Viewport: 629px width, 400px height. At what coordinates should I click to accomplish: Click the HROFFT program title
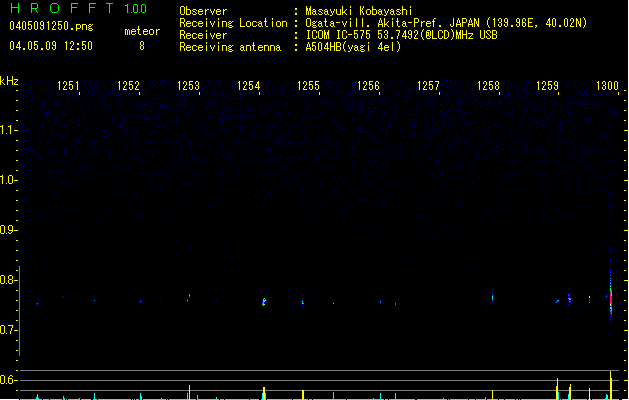pos(61,8)
